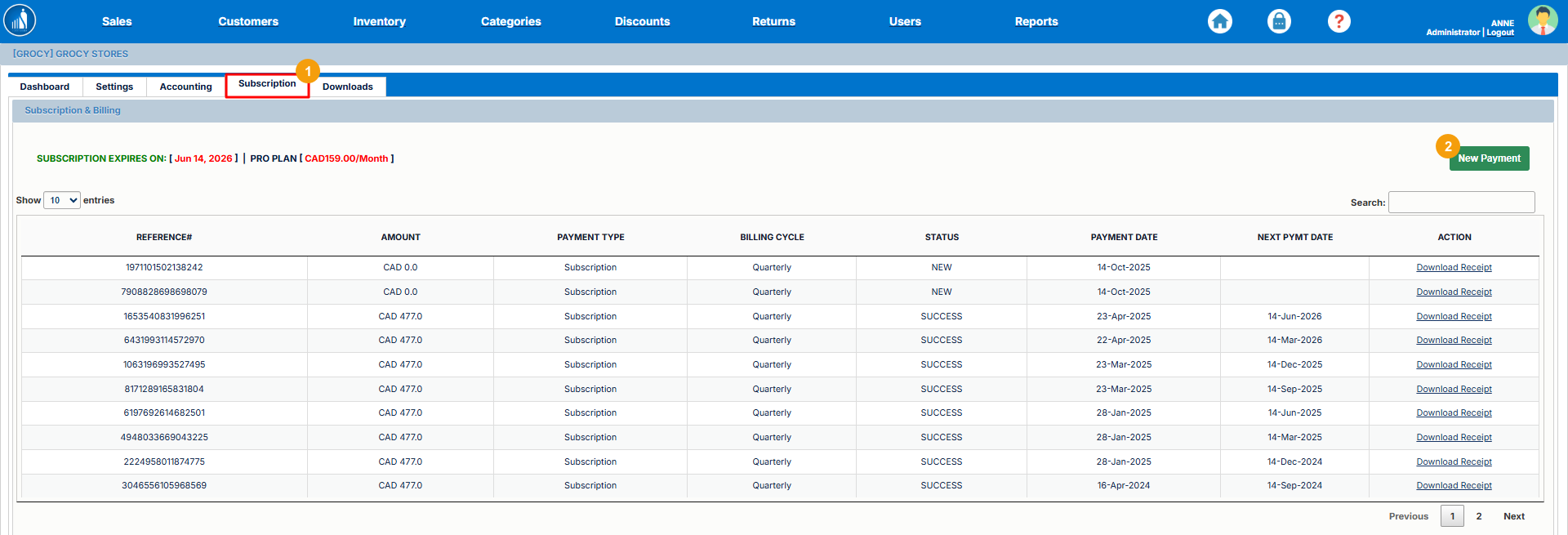
Task: Click the user avatar icon
Action: click(x=1542, y=20)
